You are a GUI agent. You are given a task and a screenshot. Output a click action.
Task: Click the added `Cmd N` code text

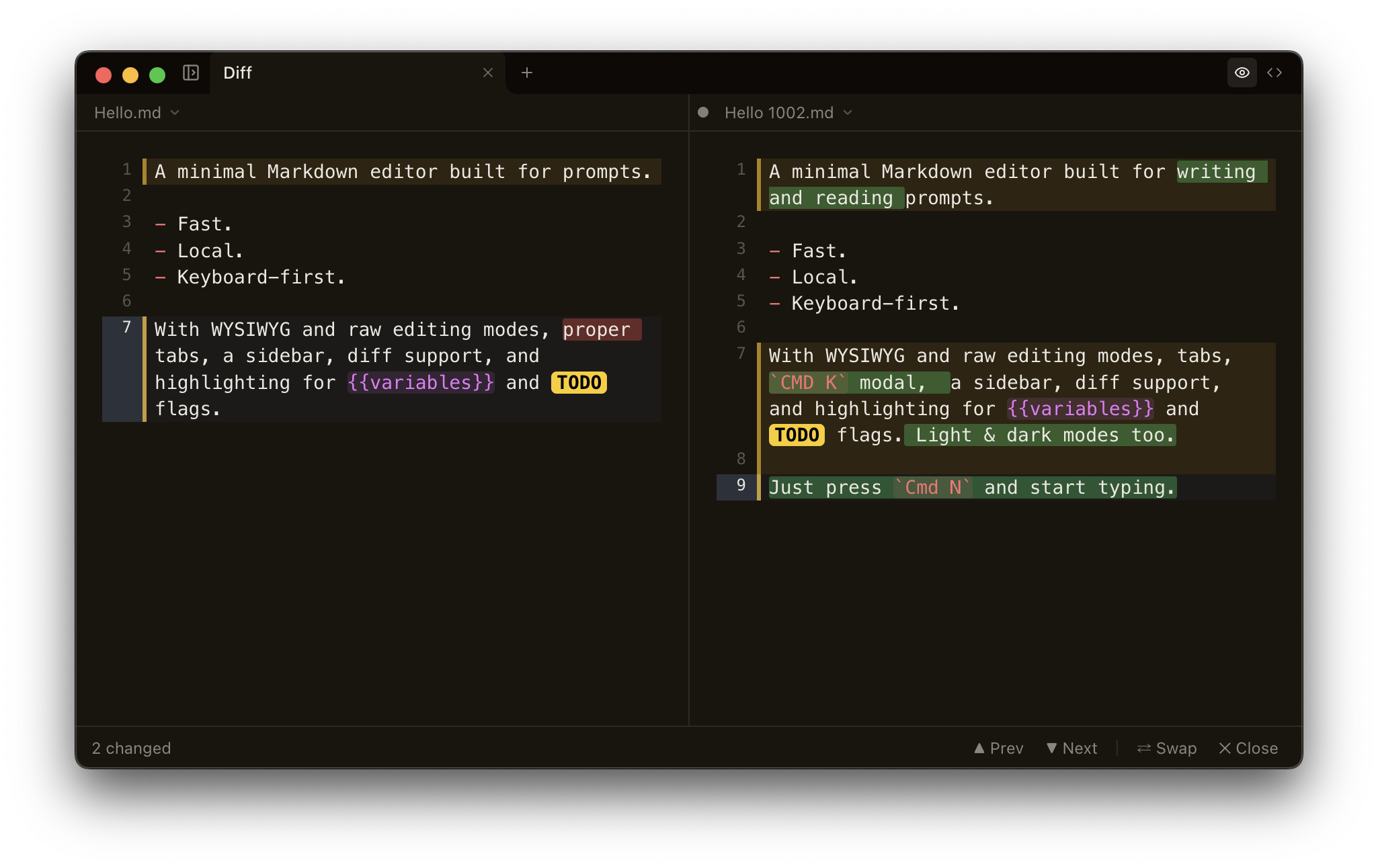coord(932,487)
